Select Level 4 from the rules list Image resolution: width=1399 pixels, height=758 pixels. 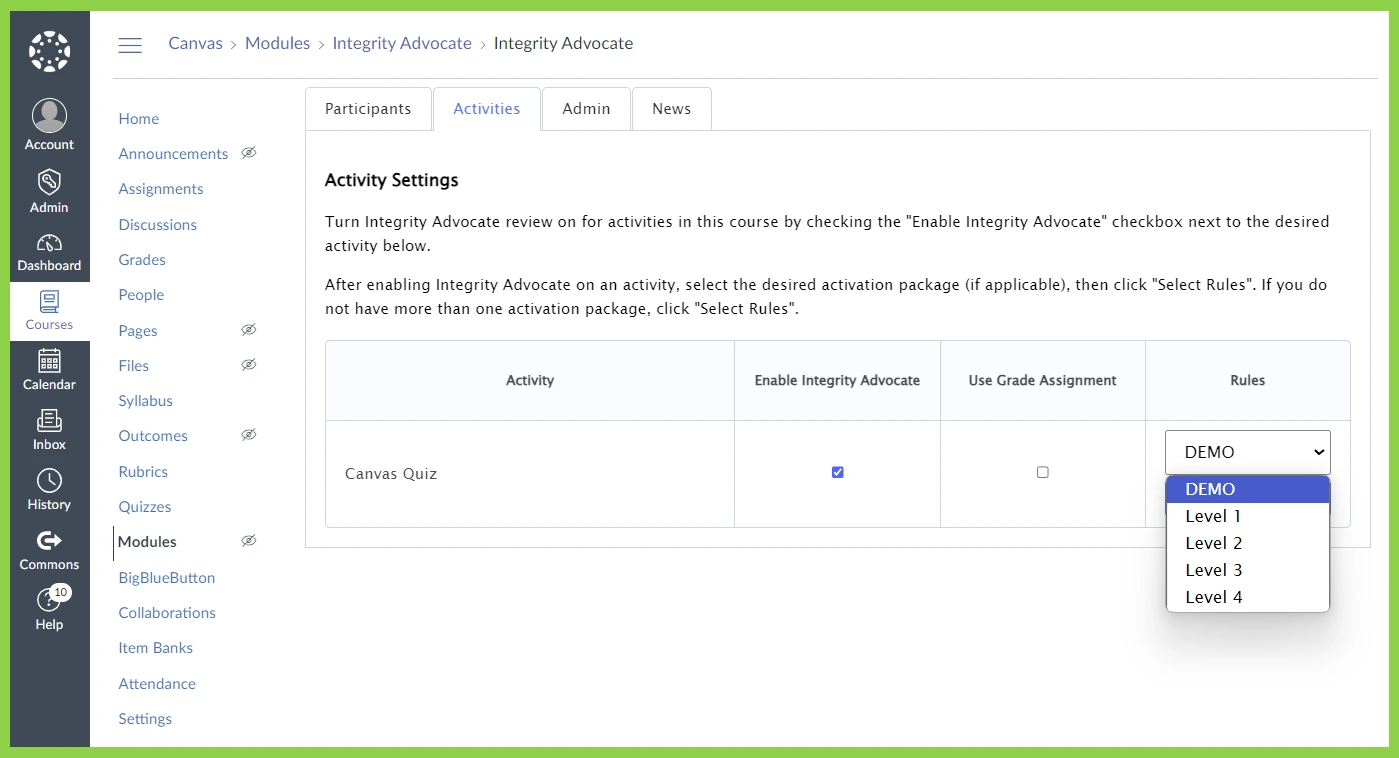(x=1248, y=597)
